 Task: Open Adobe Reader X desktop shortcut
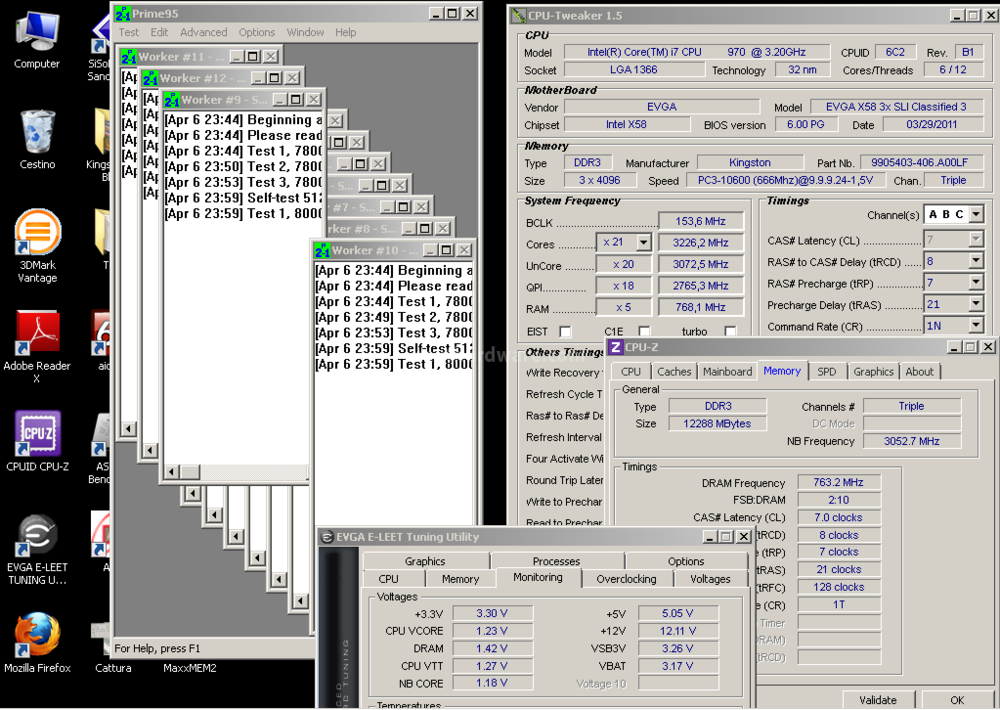37,346
